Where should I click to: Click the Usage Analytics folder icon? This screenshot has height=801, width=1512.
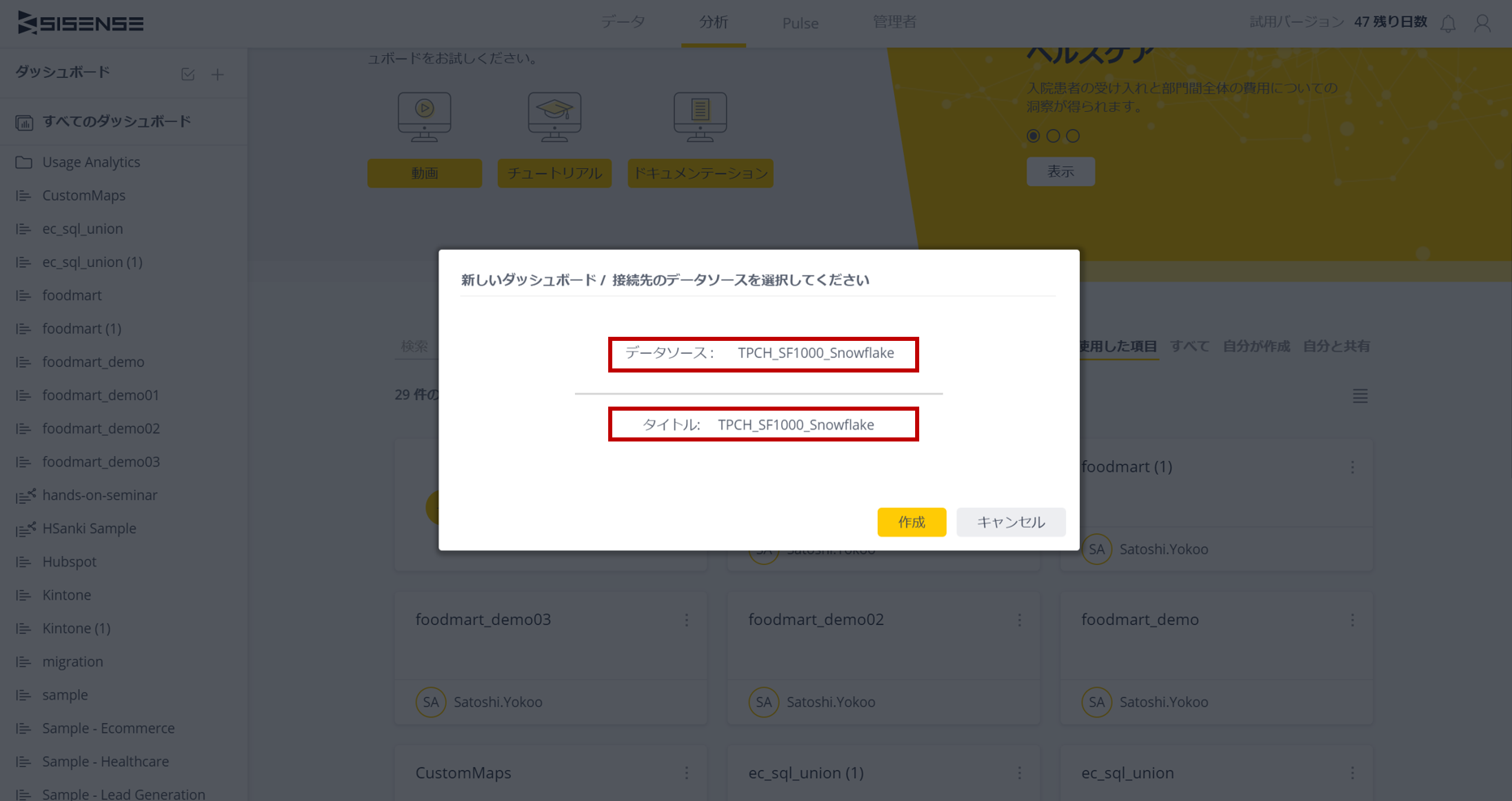[x=24, y=162]
